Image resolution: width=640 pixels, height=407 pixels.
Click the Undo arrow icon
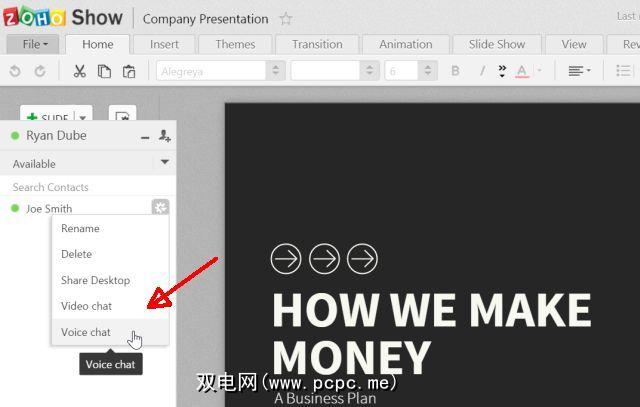point(15,71)
